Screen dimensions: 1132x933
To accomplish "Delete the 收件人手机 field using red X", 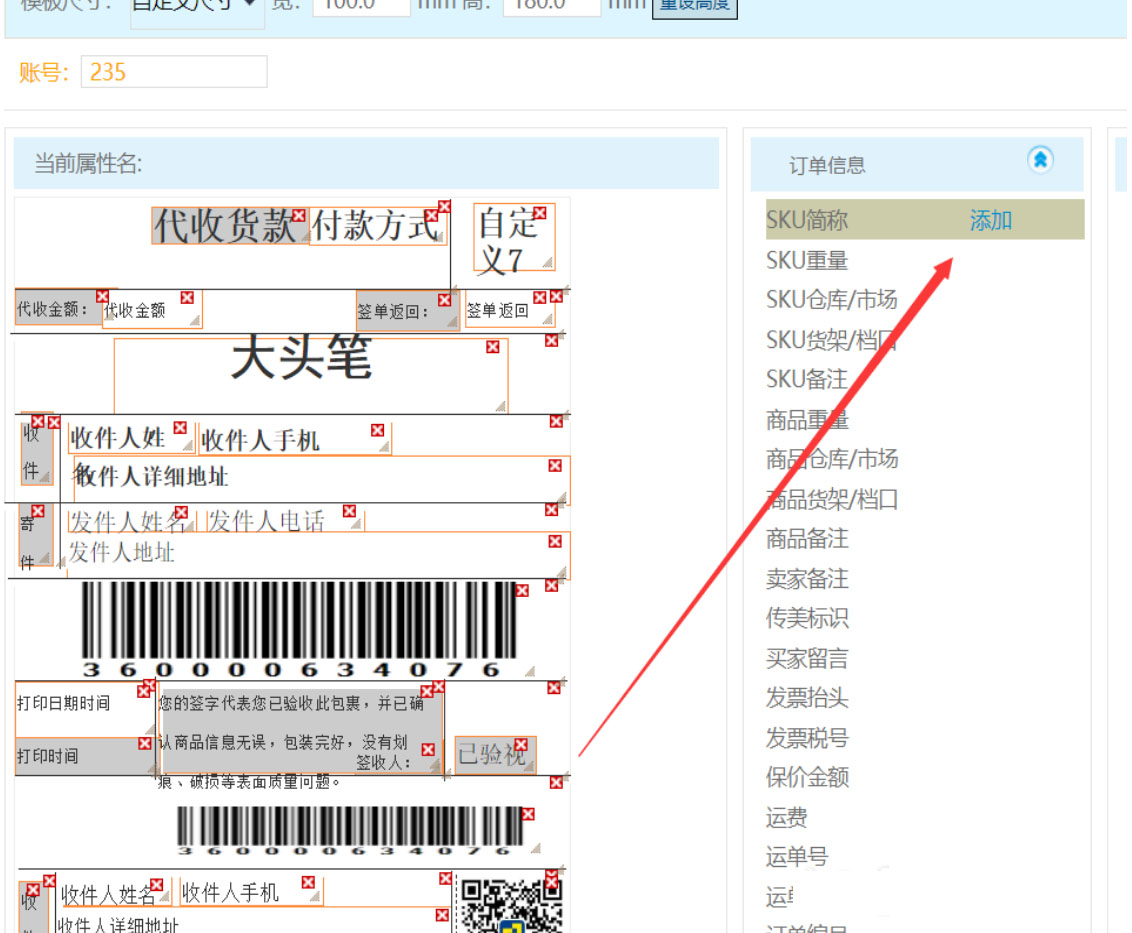I will pos(378,428).
